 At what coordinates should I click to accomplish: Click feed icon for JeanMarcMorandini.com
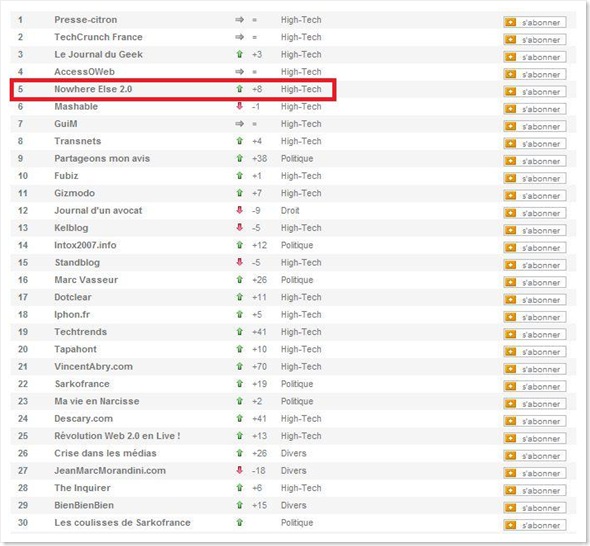coord(511,473)
